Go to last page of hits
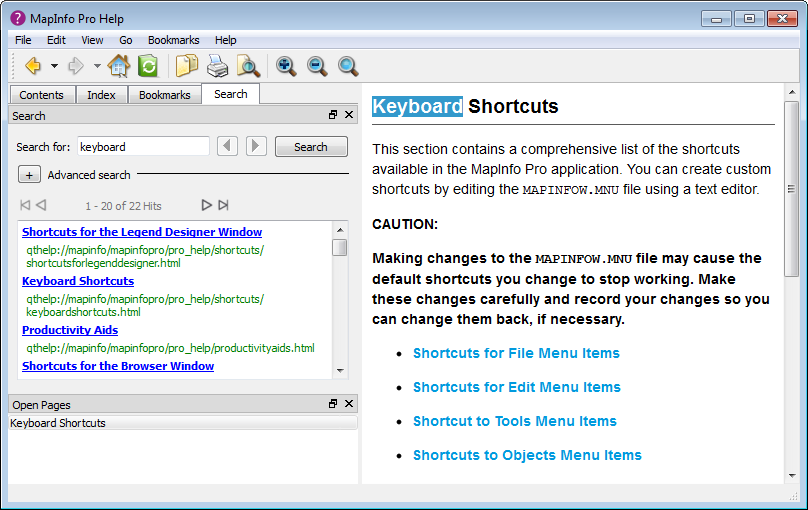Viewport: 808px width, 510px height. tap(223, 205)
